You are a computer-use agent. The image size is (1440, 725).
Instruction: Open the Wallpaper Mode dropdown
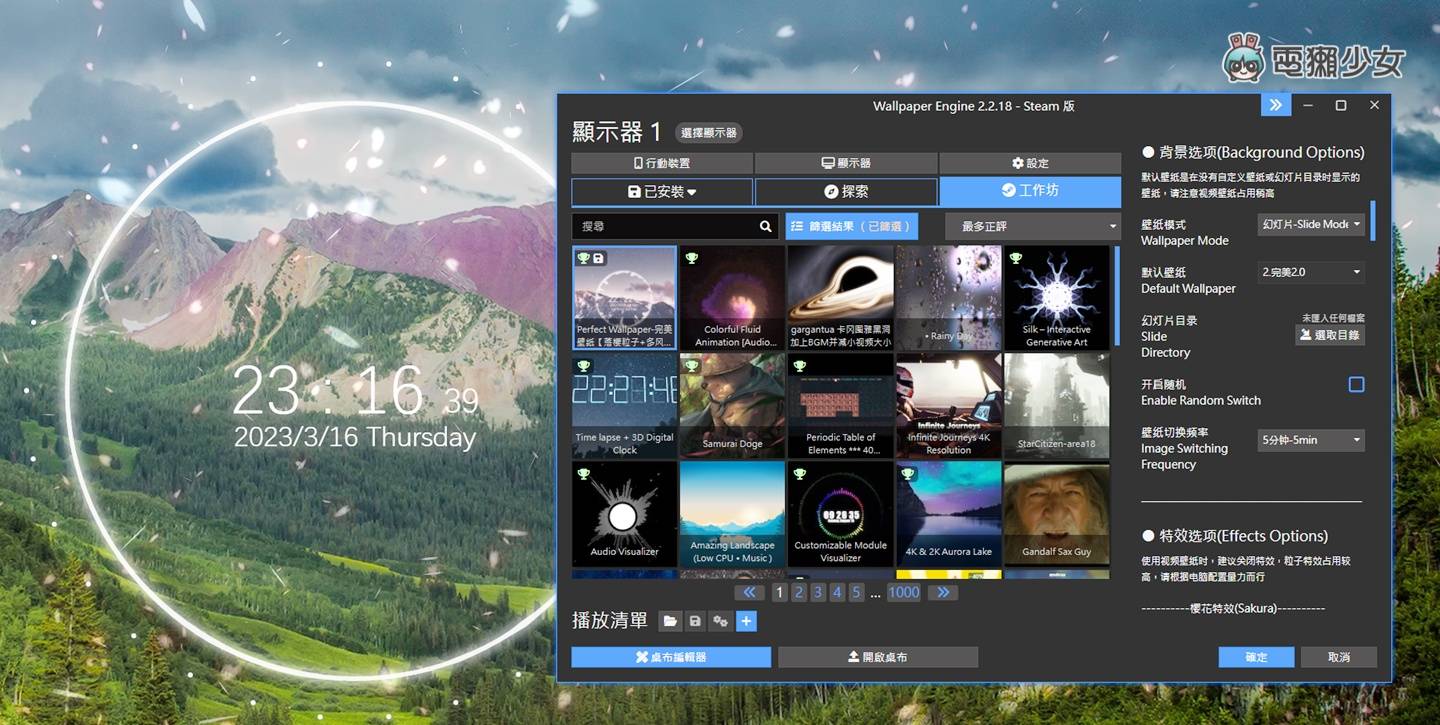1310,224
